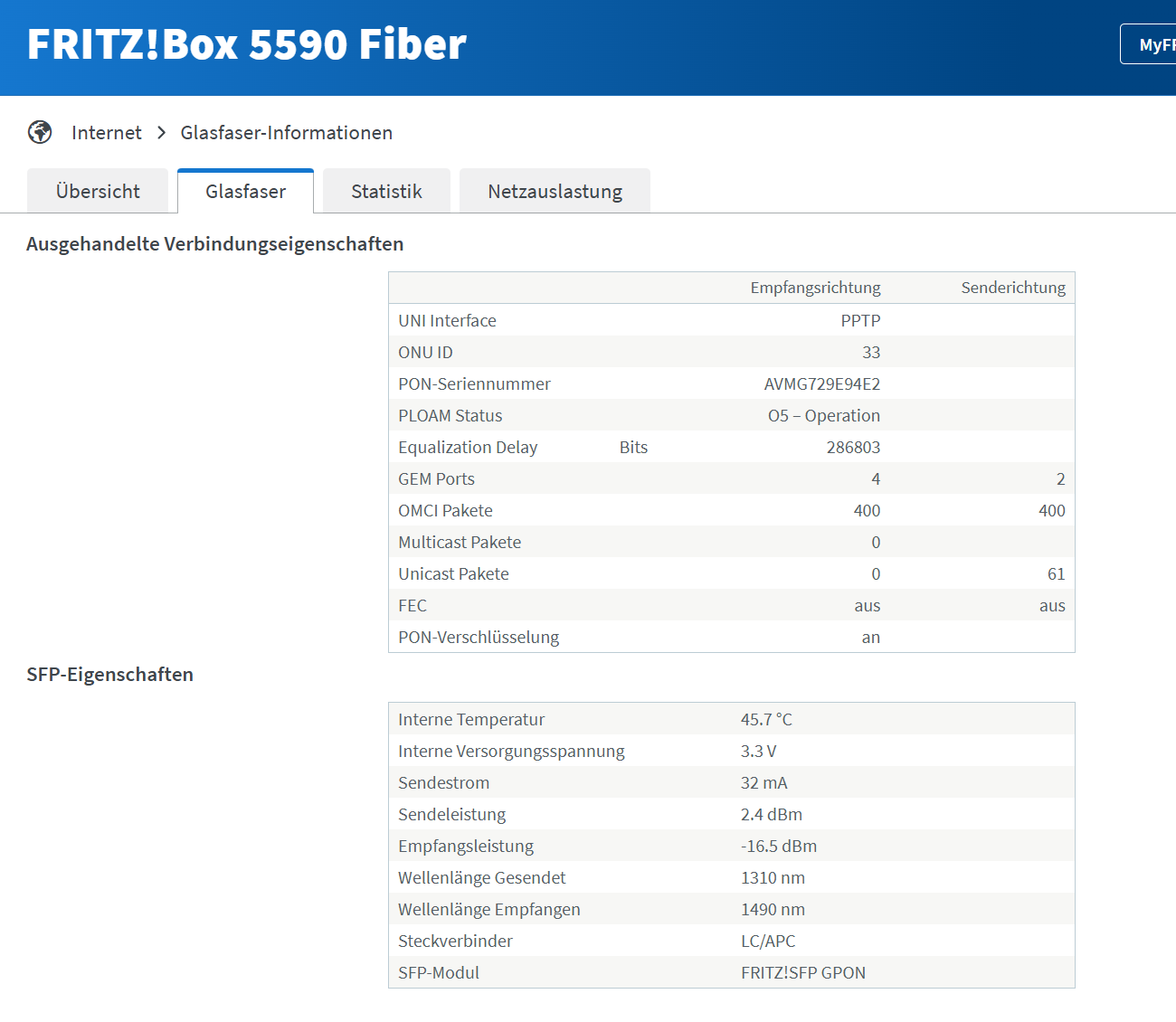This screenshot has height=1022, width=1176.
Task: Click the ONU ID label
Action: click(x=425, y=353)
